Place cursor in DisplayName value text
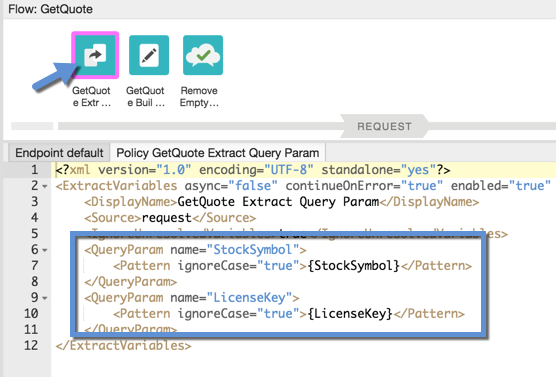Image resolution: width=556 pixels, height=377 pixels. click(278, 202)
